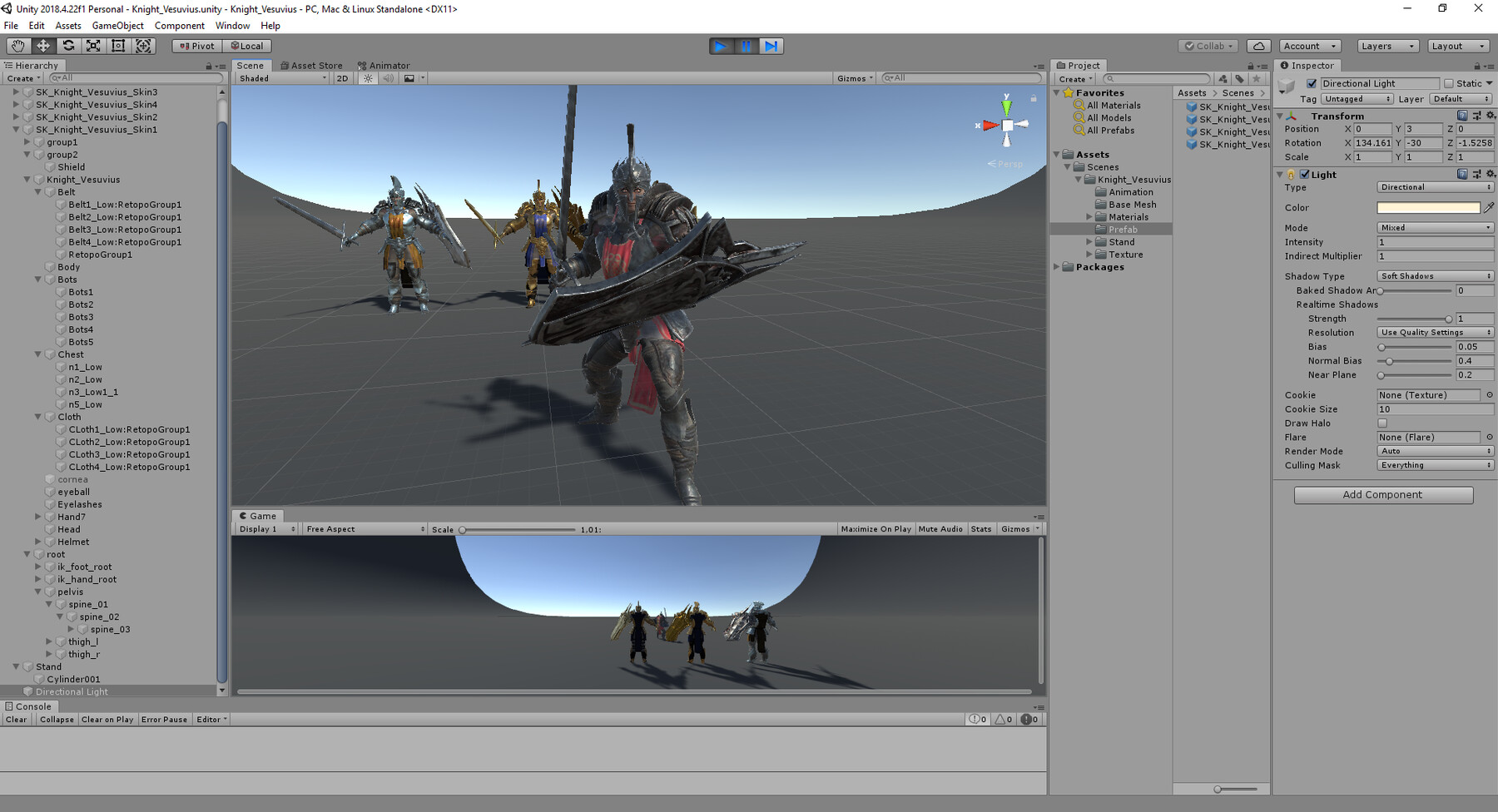Screen dimensions: 1498x812
Task: Toggle Local handle rotation button
Action: tap(247, 46)
